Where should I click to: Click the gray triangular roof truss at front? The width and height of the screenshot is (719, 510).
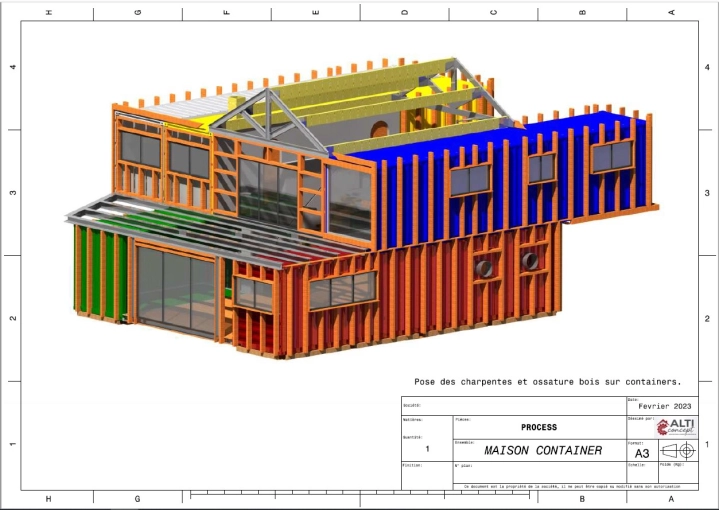coord(270,120)
